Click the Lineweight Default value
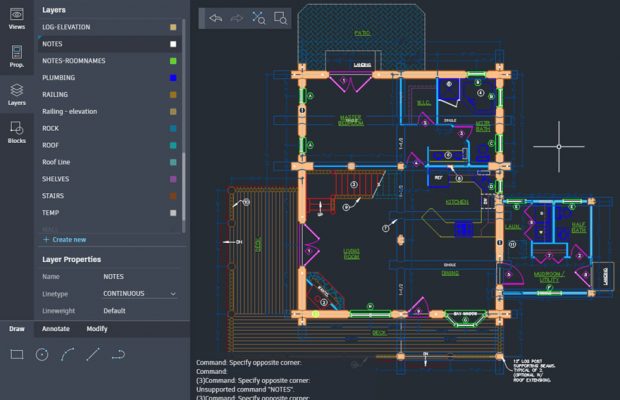Viewport: 620px width, 400px height. coord(139,311)
